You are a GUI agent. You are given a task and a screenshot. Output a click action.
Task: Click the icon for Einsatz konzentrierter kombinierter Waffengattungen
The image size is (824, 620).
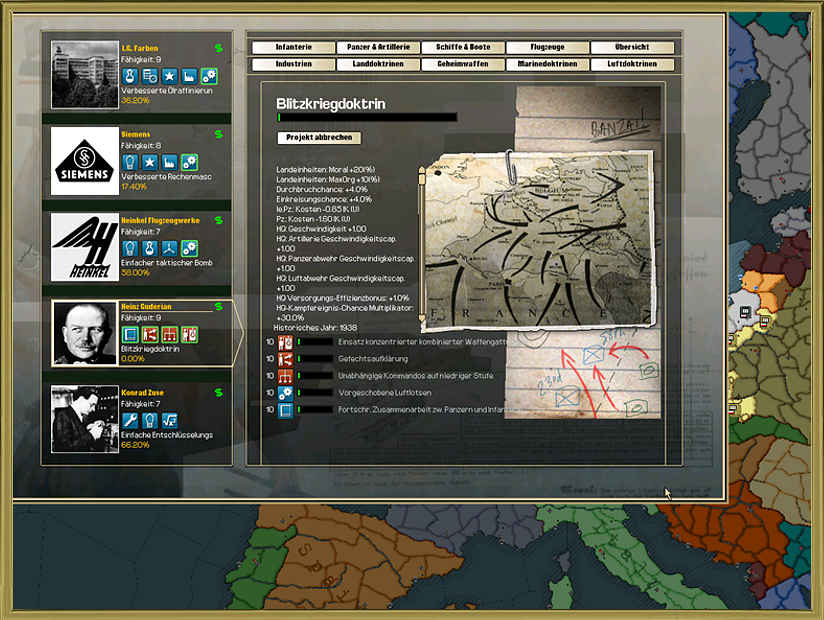[285, 342]
